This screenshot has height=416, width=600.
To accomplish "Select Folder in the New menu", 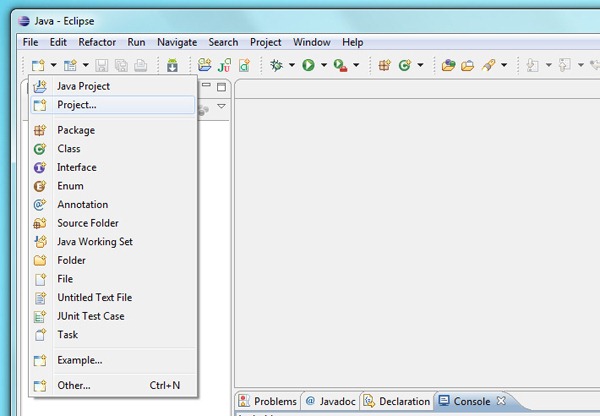I will pyautogui.click(x=113, y=260).
